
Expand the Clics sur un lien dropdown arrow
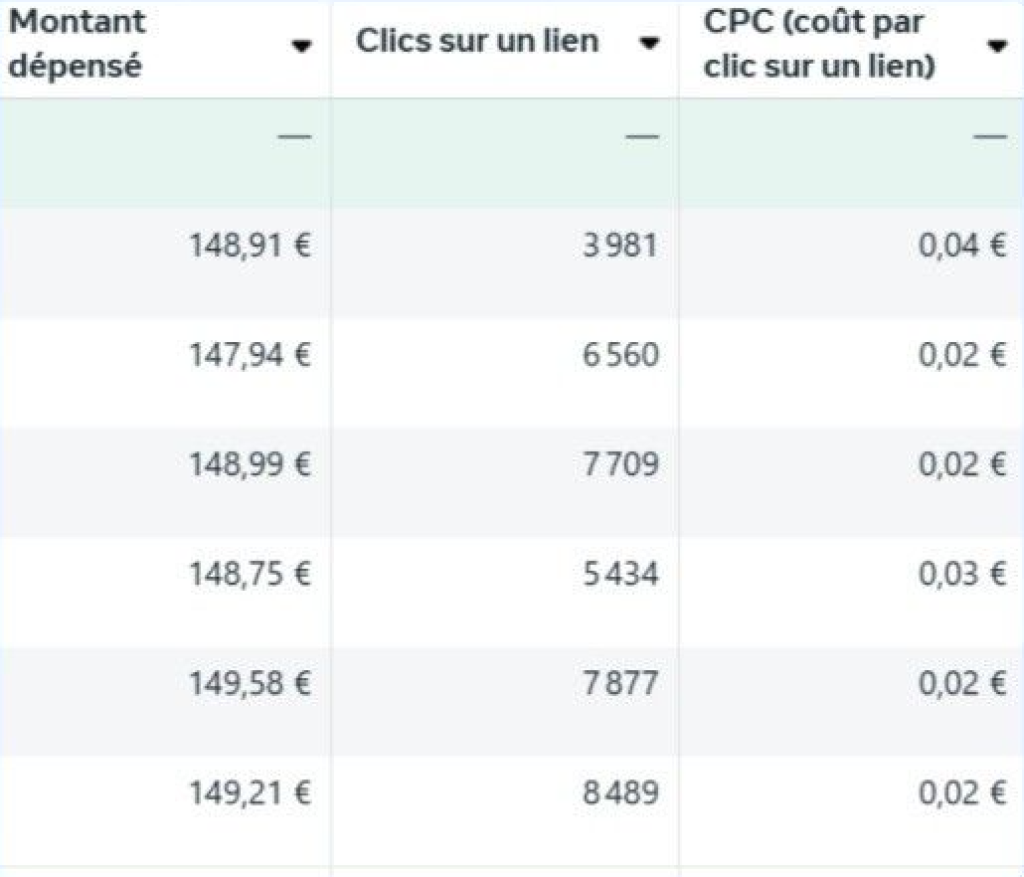point(649,43)
